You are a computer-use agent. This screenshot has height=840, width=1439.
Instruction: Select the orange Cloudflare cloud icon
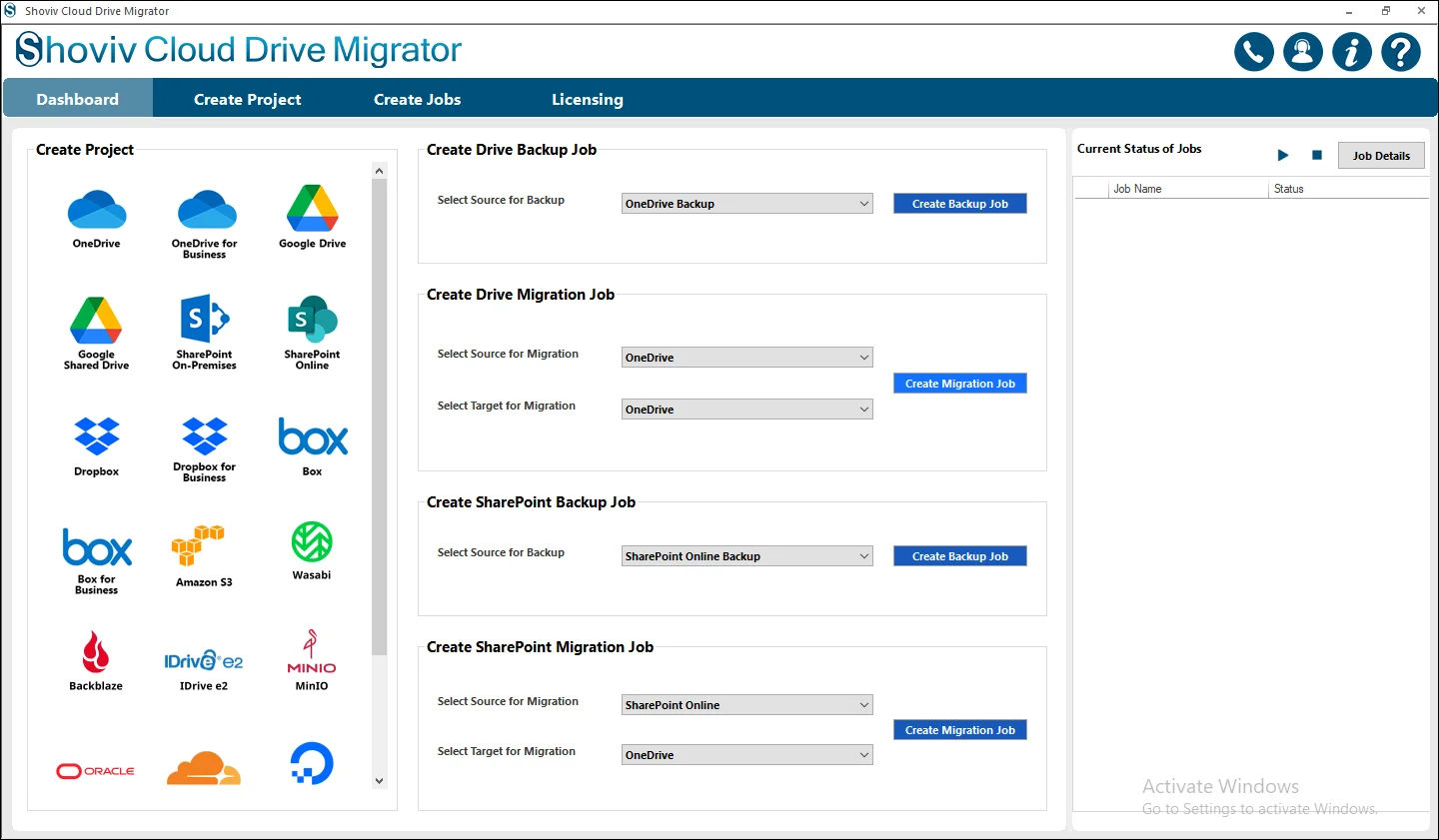[204, 768]
